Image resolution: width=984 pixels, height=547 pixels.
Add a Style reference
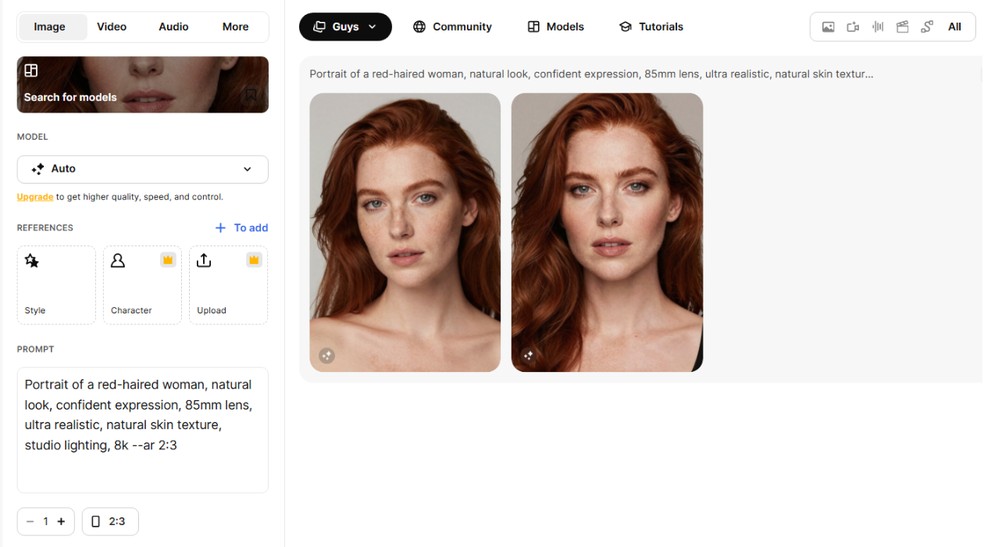(56, 285)
